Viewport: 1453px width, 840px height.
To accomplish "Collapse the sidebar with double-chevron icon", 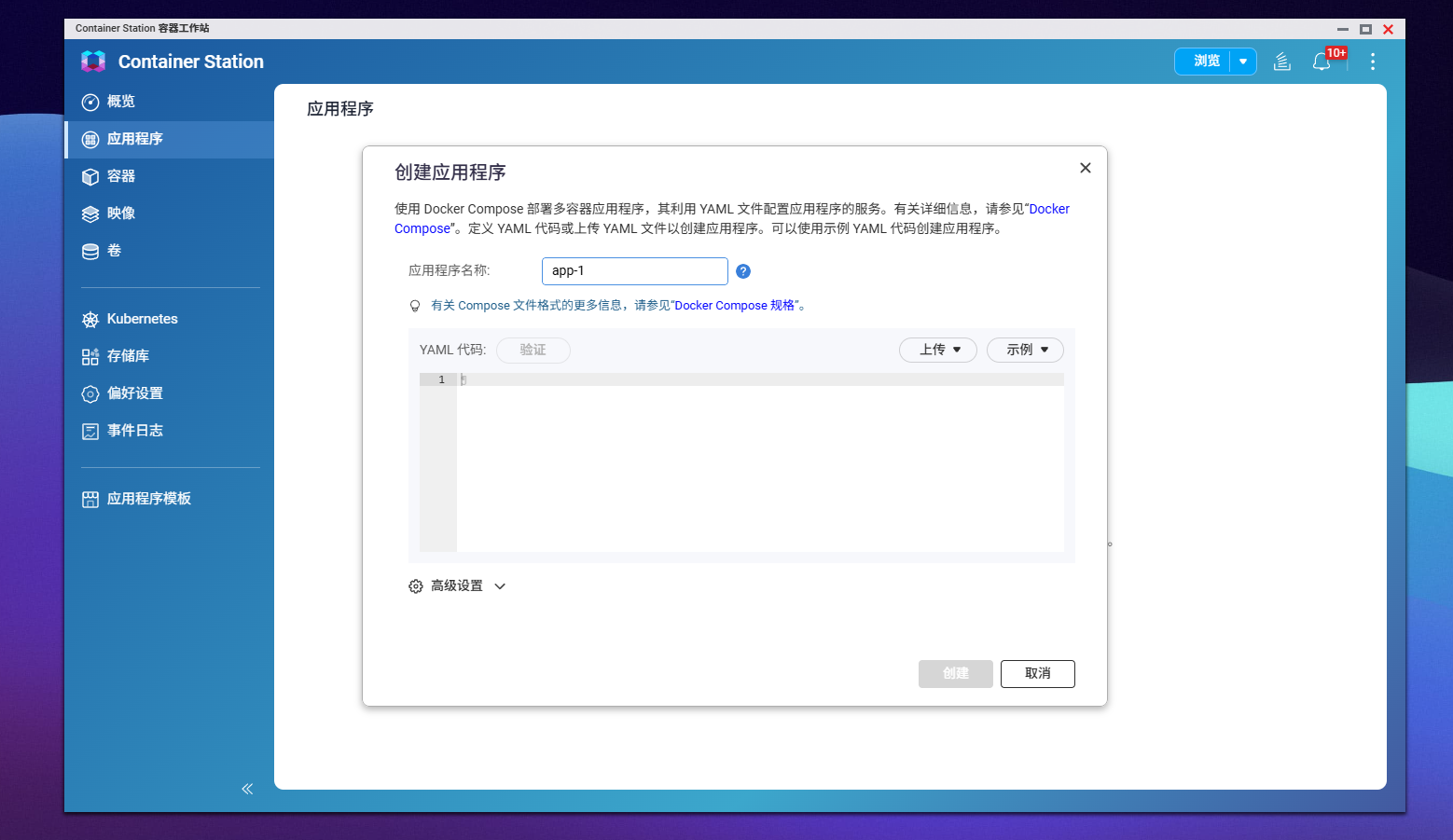I will pyautogui.click(x=247, y=789).
